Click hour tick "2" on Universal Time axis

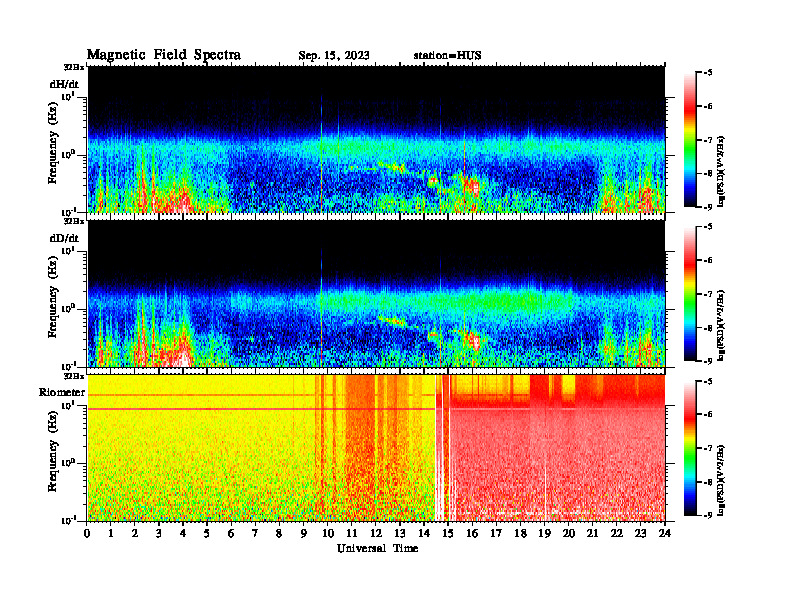pos(135,533)
